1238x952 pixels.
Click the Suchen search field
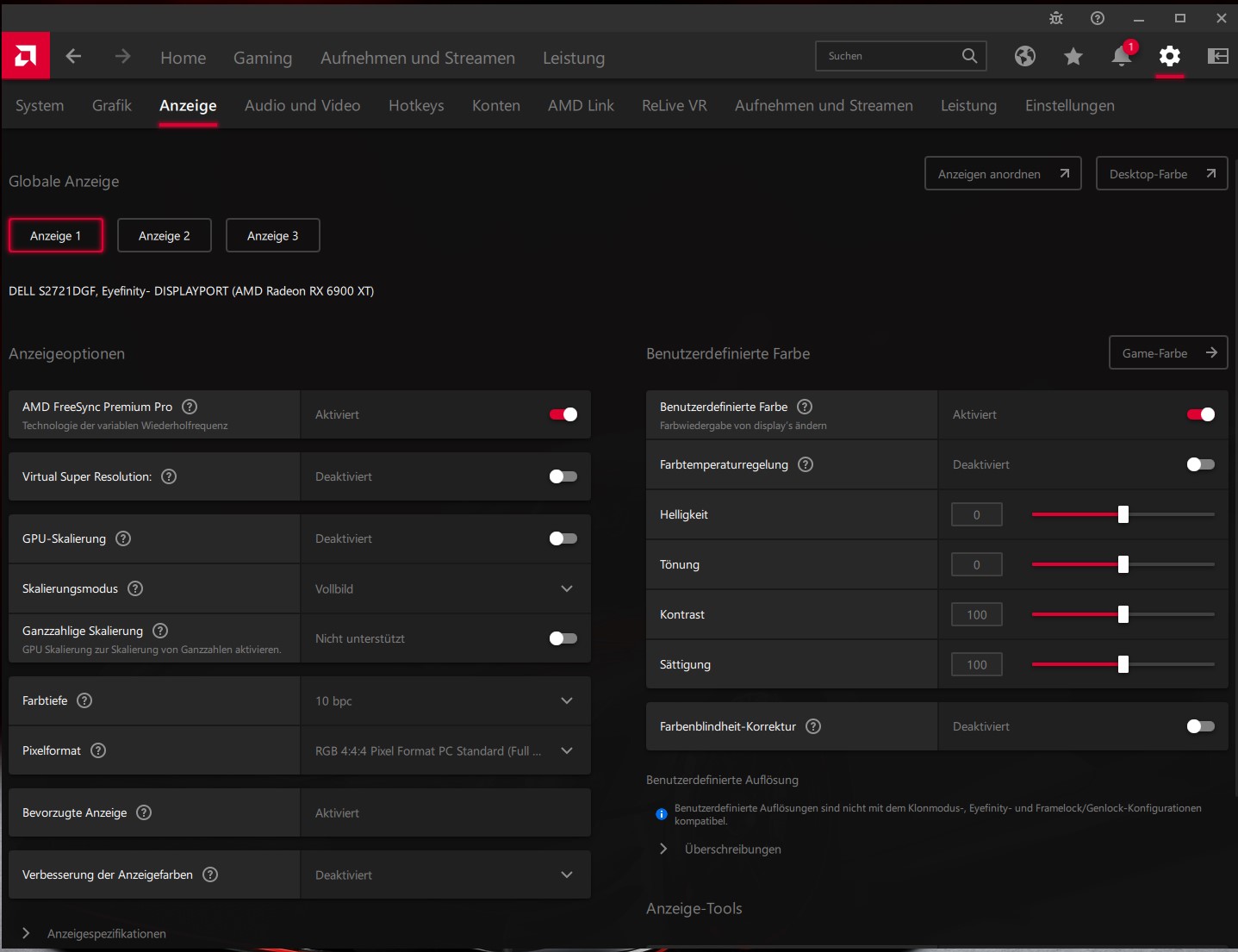click(x=887, y=56)
